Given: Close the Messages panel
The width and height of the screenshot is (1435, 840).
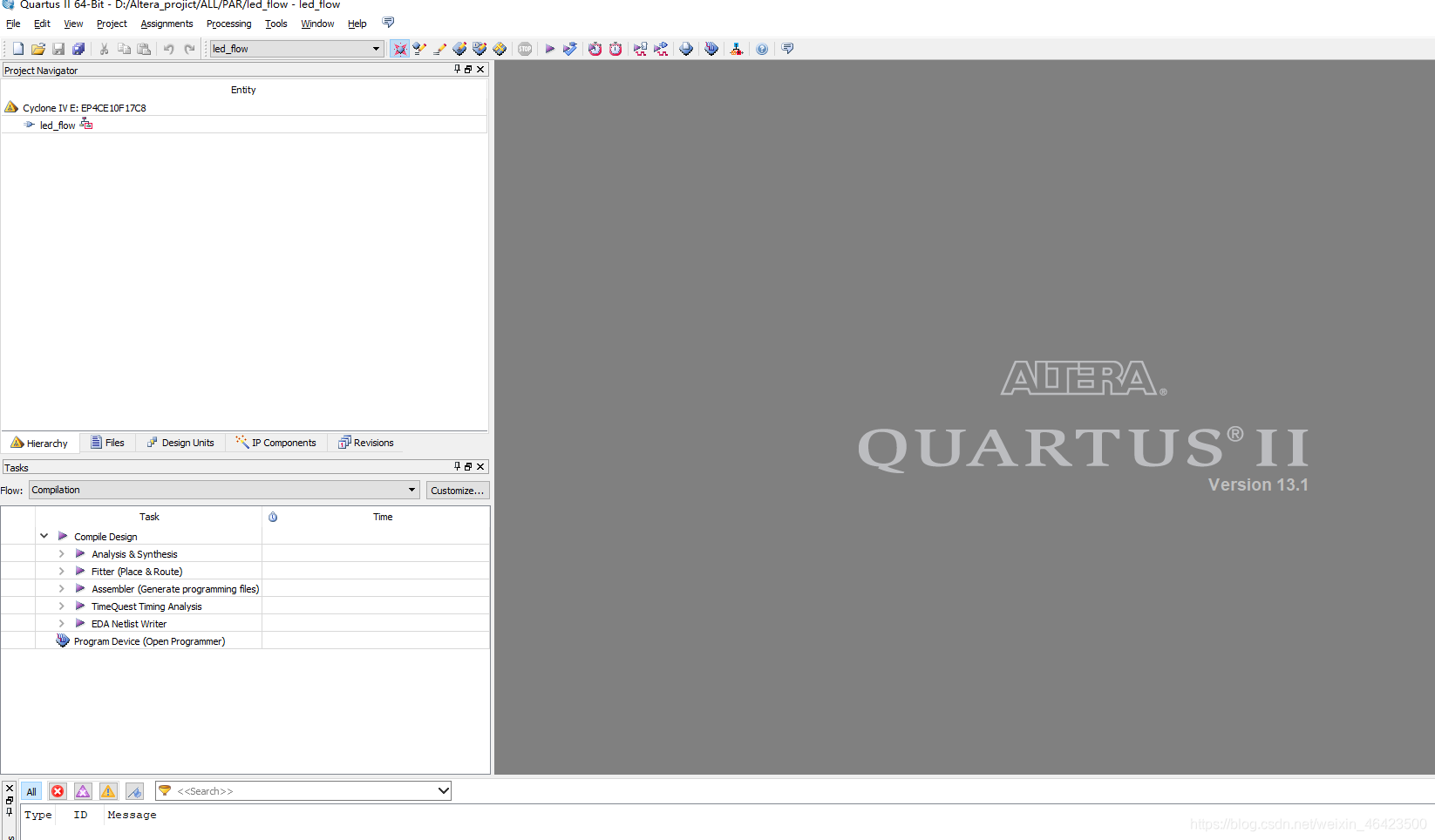Looking at the screenshot, I should [x=10, y=788].
